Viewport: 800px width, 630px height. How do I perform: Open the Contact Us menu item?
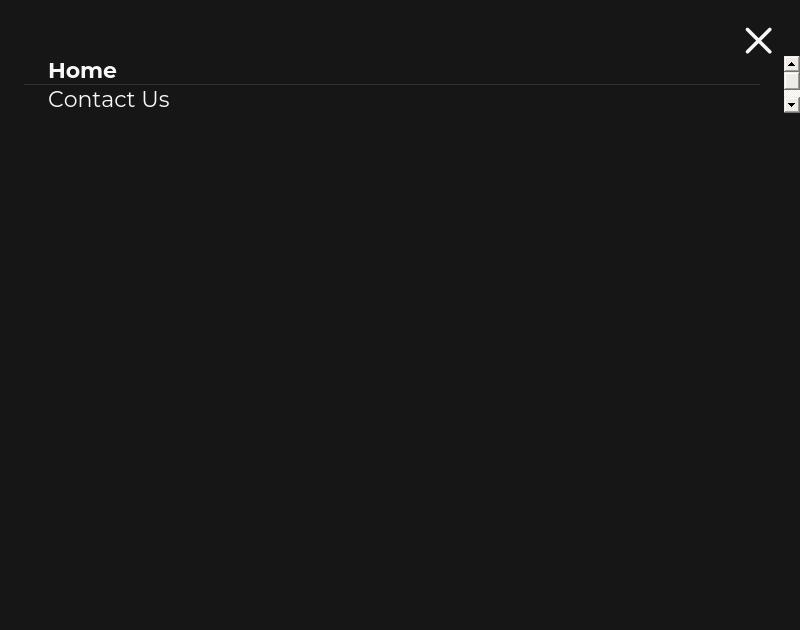click(108, 99)
